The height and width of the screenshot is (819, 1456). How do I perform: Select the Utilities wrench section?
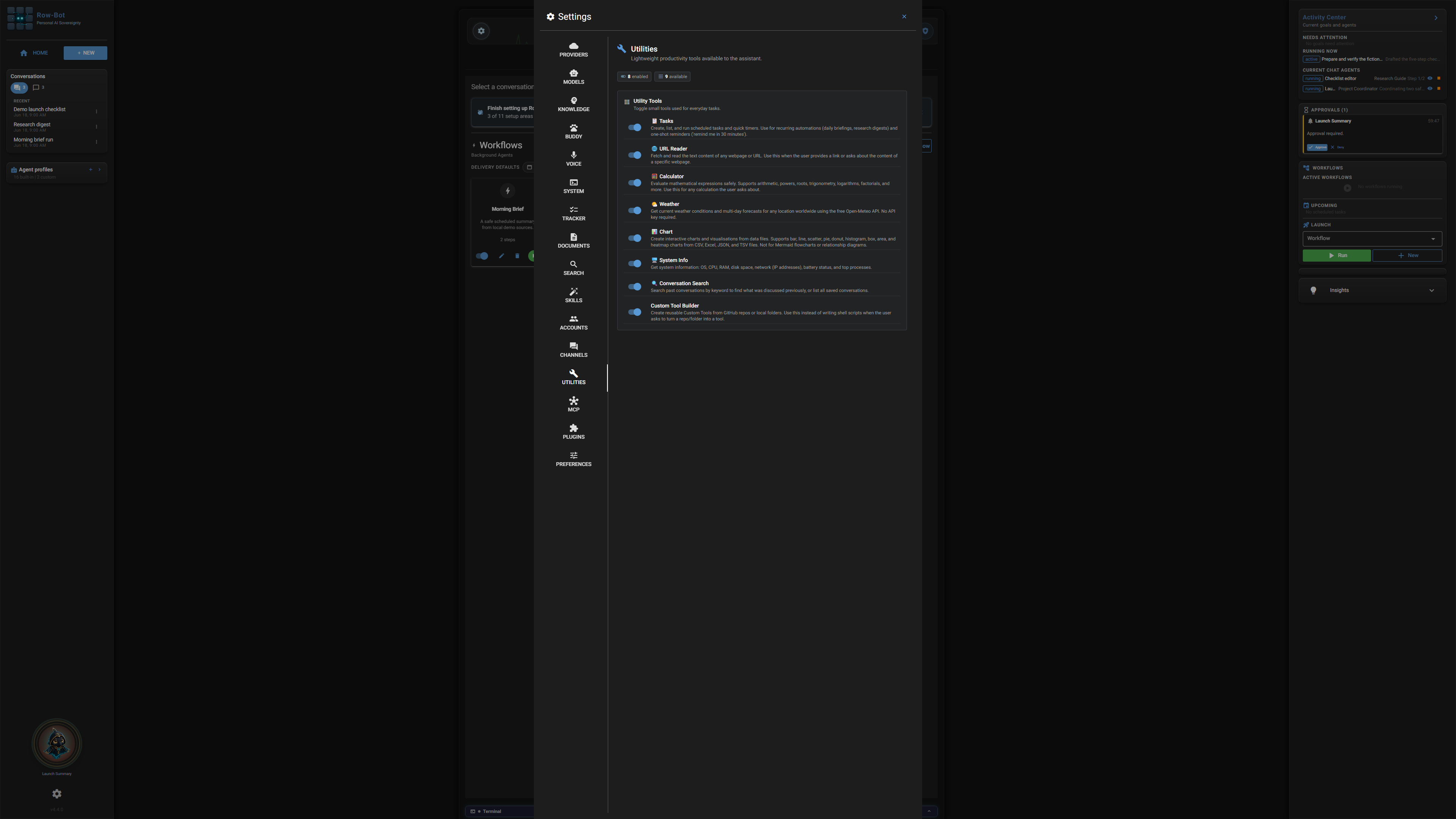click(573, 378)
